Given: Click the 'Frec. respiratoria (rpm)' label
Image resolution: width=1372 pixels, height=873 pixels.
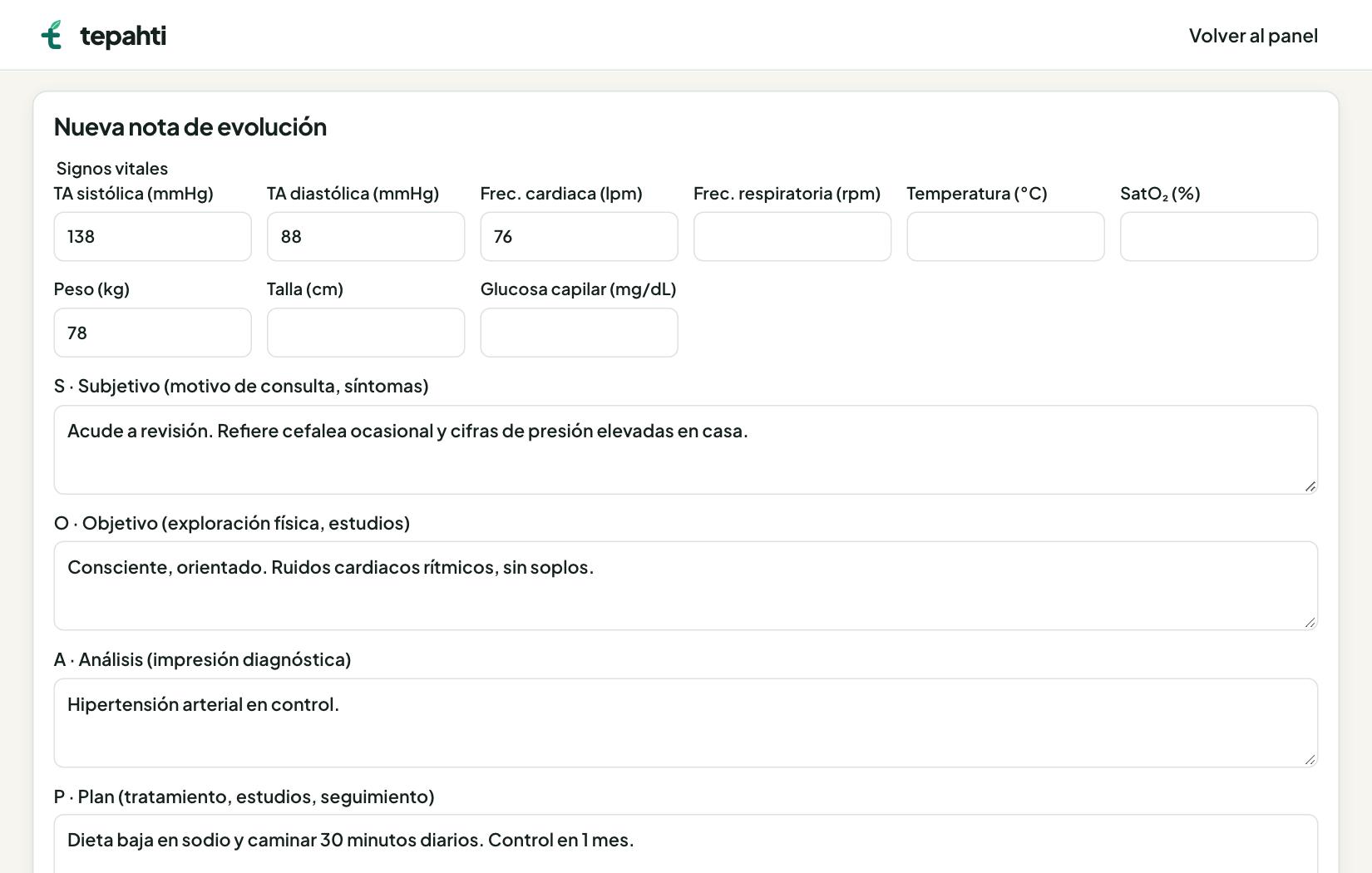Looking at the screenshot, I should coord(787,194).
